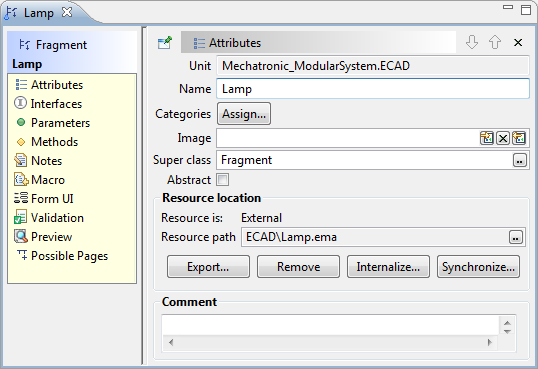Screen dimensions: 538x369
Task: Open the Notes section
Action: click(x=38, y=161)
